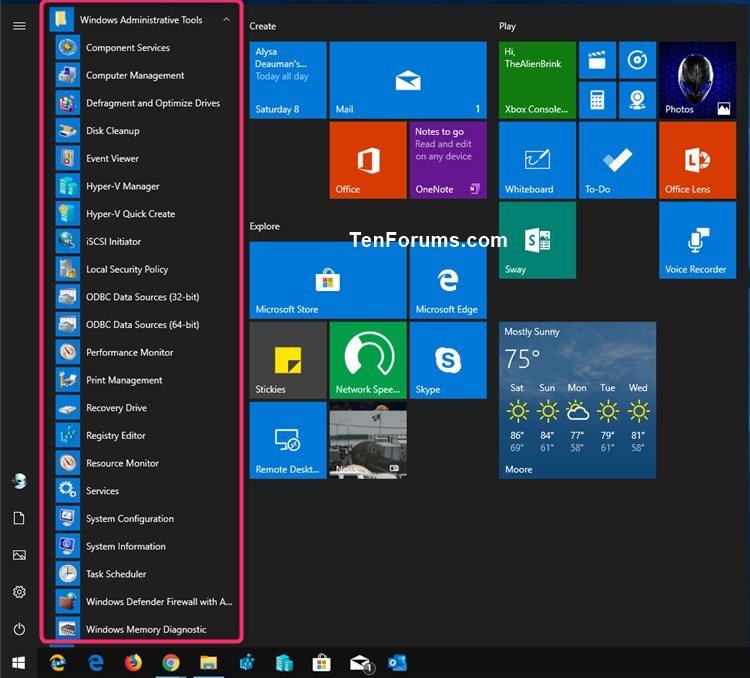Launch the Microsoft Edge tile

pyautogui.click(x=448, y=280)
